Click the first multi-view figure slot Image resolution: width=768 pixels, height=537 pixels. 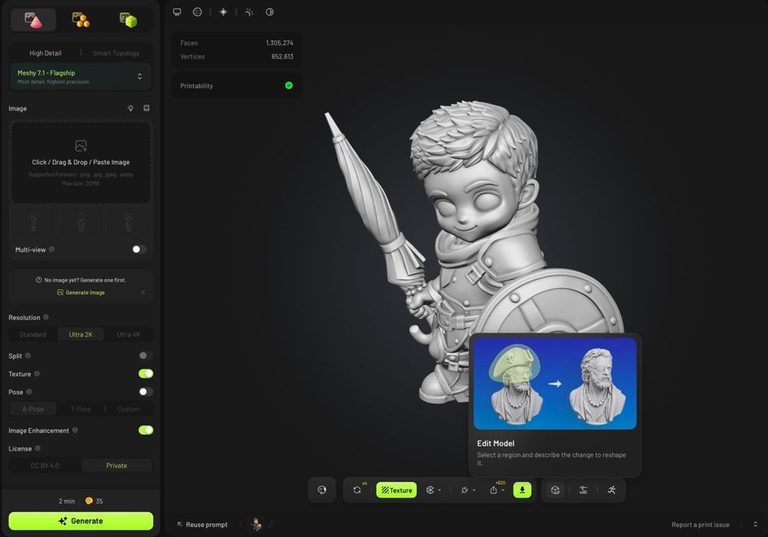33,223
